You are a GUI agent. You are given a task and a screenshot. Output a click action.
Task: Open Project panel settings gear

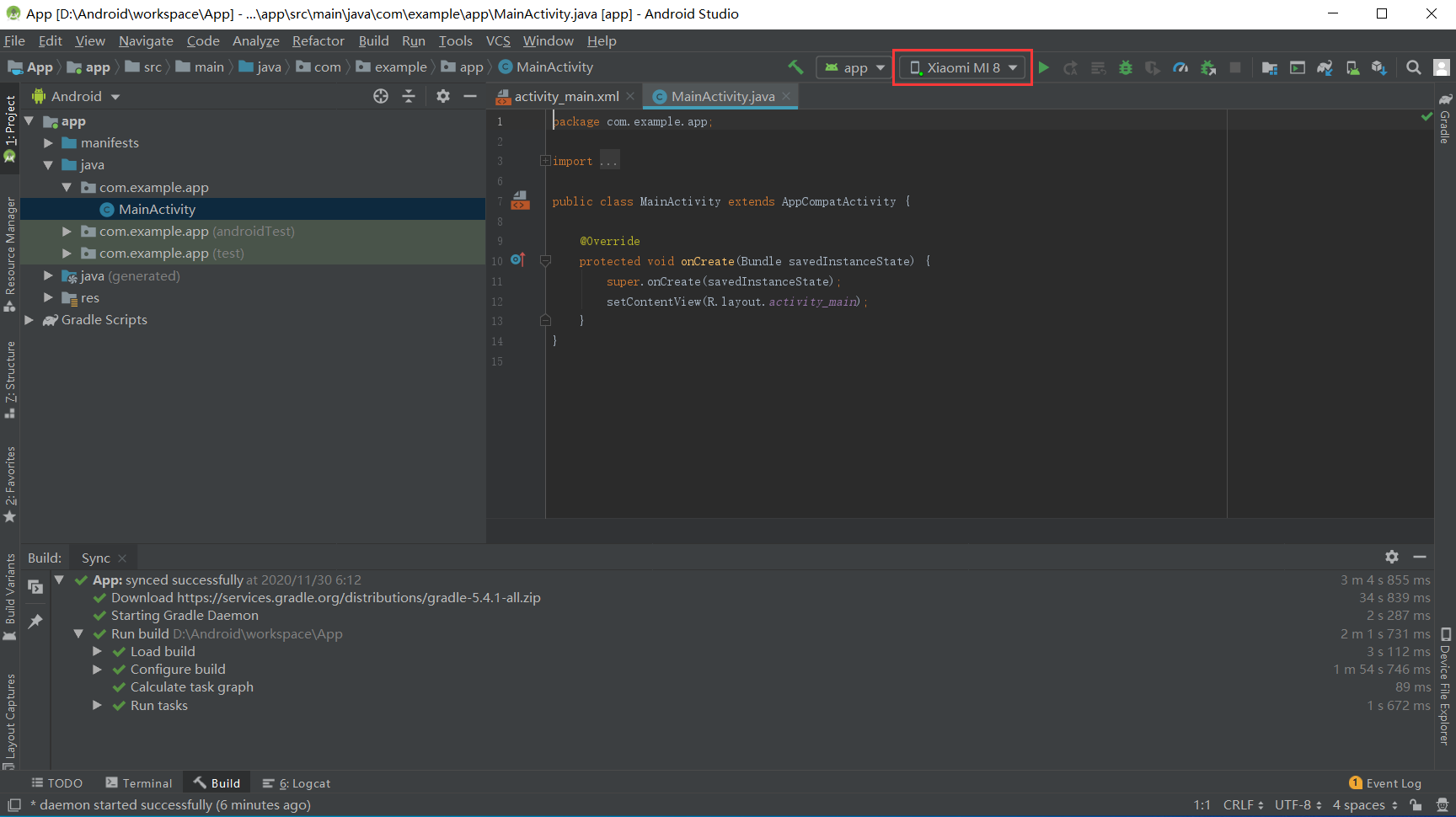pyautogui.click(x=443, y=96)
